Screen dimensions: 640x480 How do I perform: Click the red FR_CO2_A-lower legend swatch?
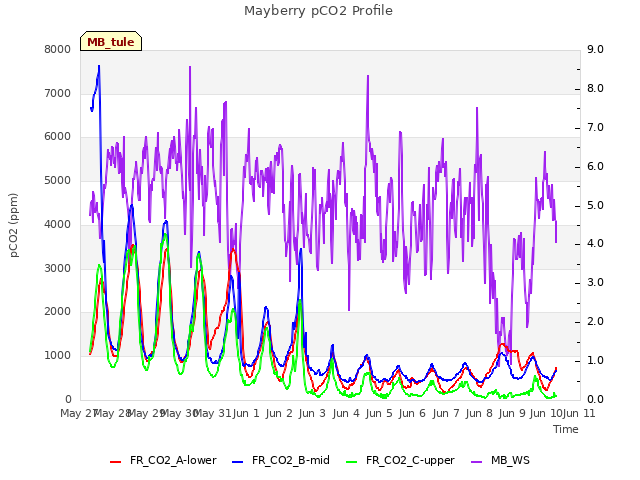click(116, 462)
